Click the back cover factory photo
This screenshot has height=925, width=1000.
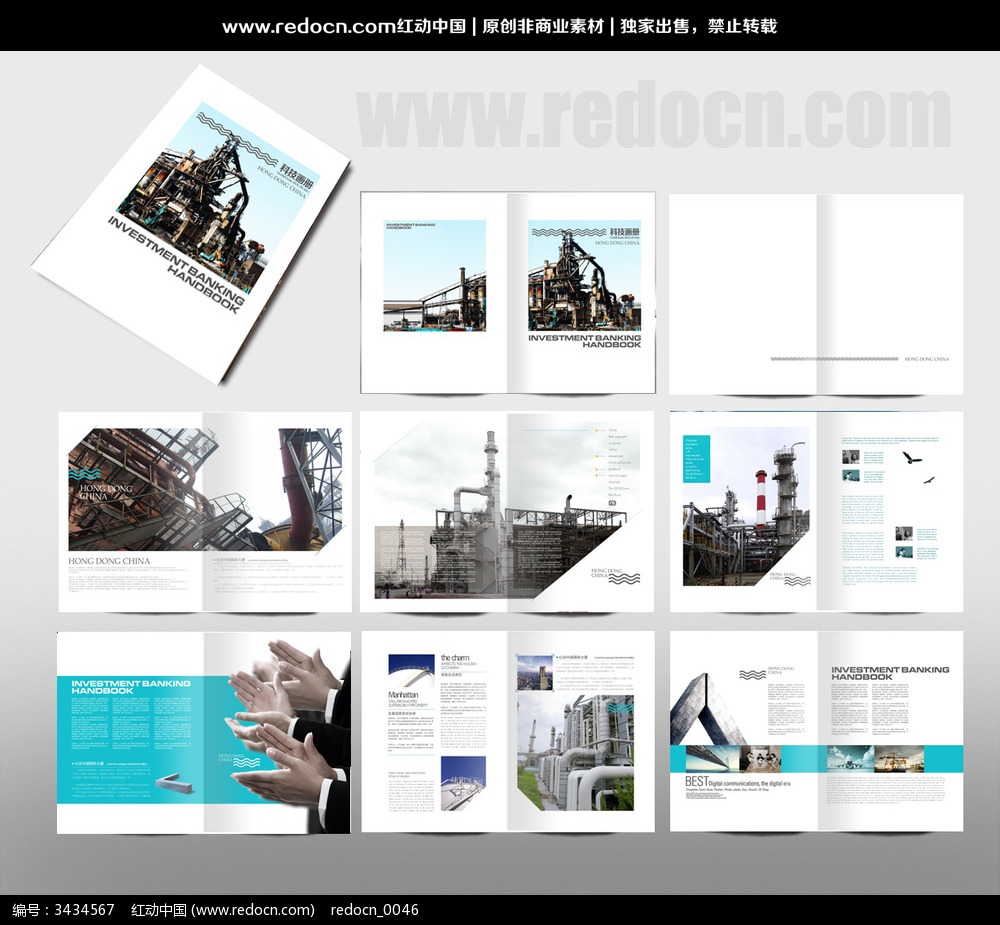click(434, 276)
